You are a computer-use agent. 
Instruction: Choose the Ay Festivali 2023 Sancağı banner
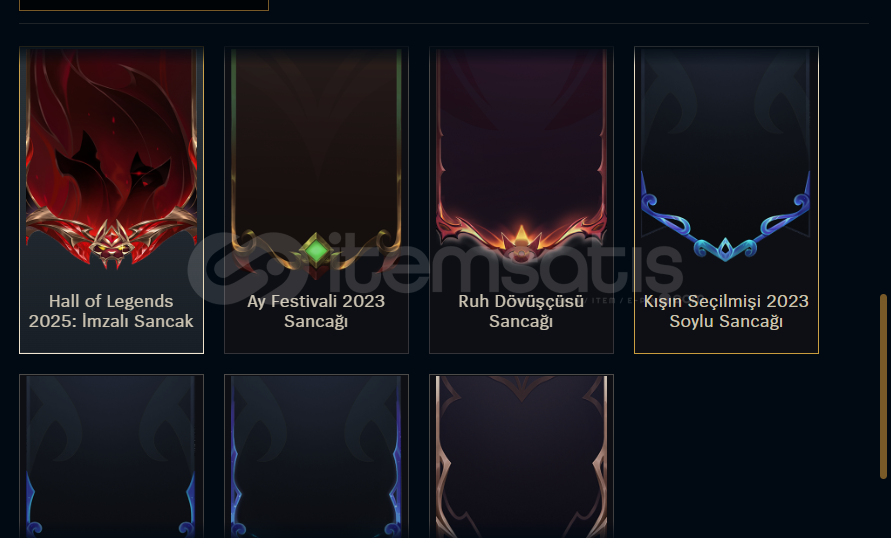(317, 200)
